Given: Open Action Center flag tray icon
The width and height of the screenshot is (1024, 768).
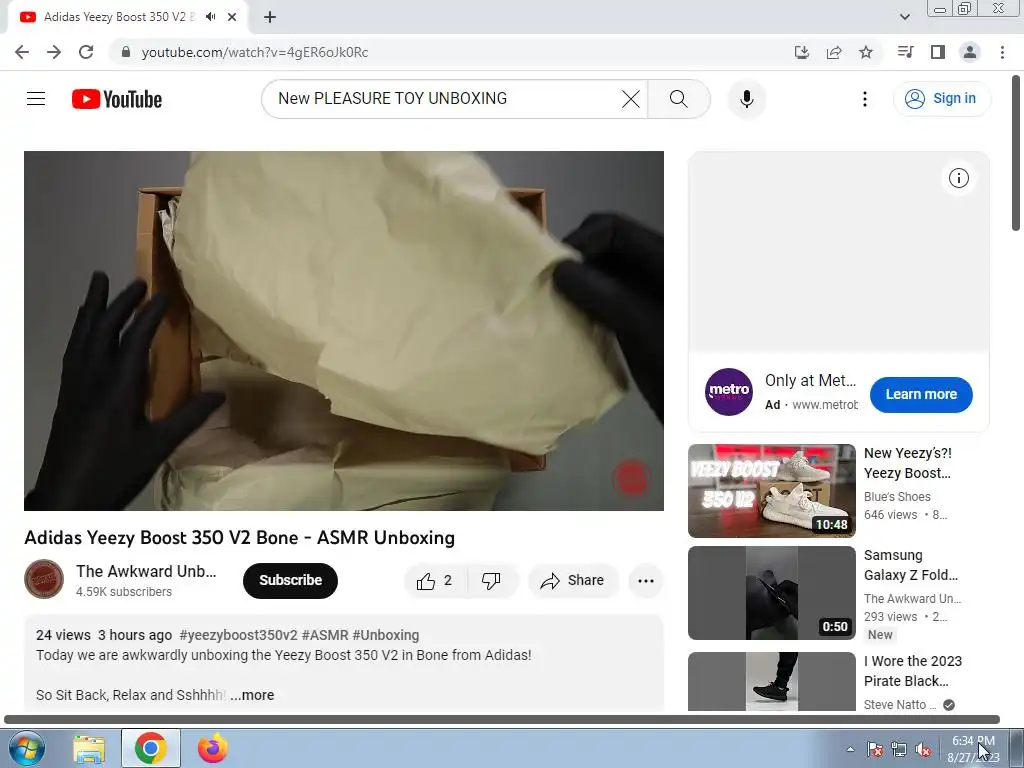Looking at the screenshot, I should click(875, 750).
